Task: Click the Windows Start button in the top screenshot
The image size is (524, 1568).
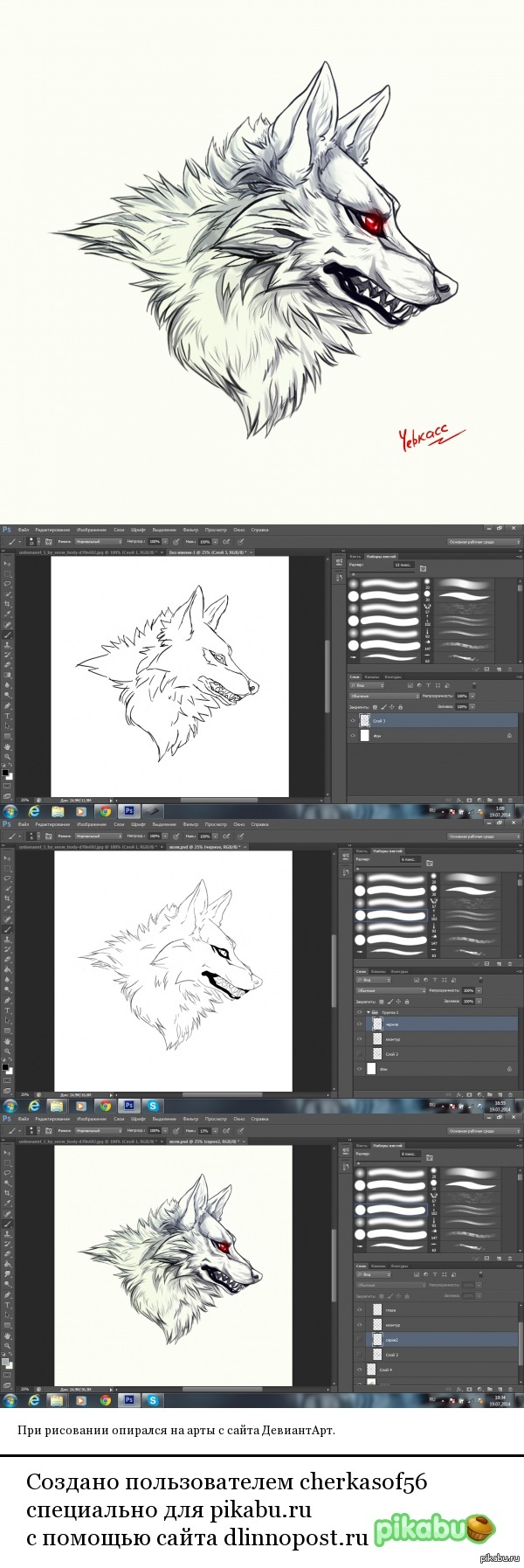Action: pyautogui.click(x=10, y=811)
